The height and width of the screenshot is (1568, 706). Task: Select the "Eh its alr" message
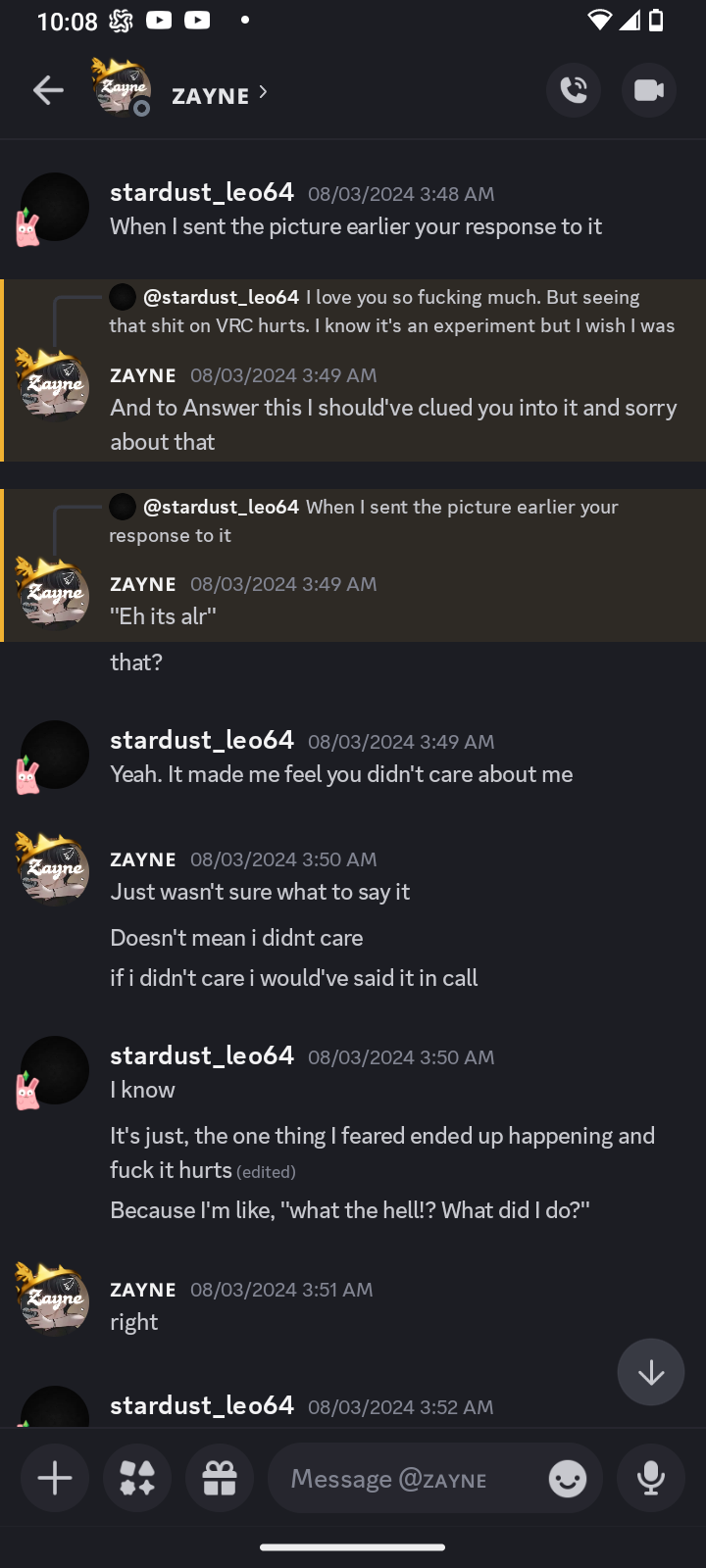(164, 616)
